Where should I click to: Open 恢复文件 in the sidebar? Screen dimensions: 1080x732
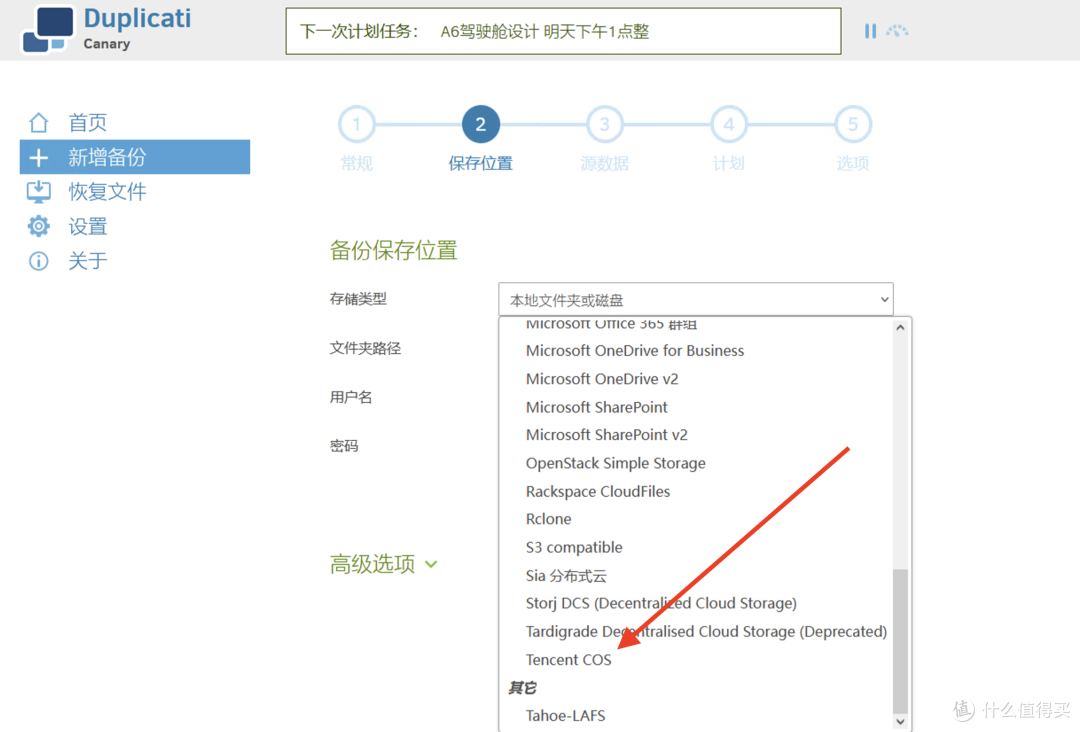point(107,191)
